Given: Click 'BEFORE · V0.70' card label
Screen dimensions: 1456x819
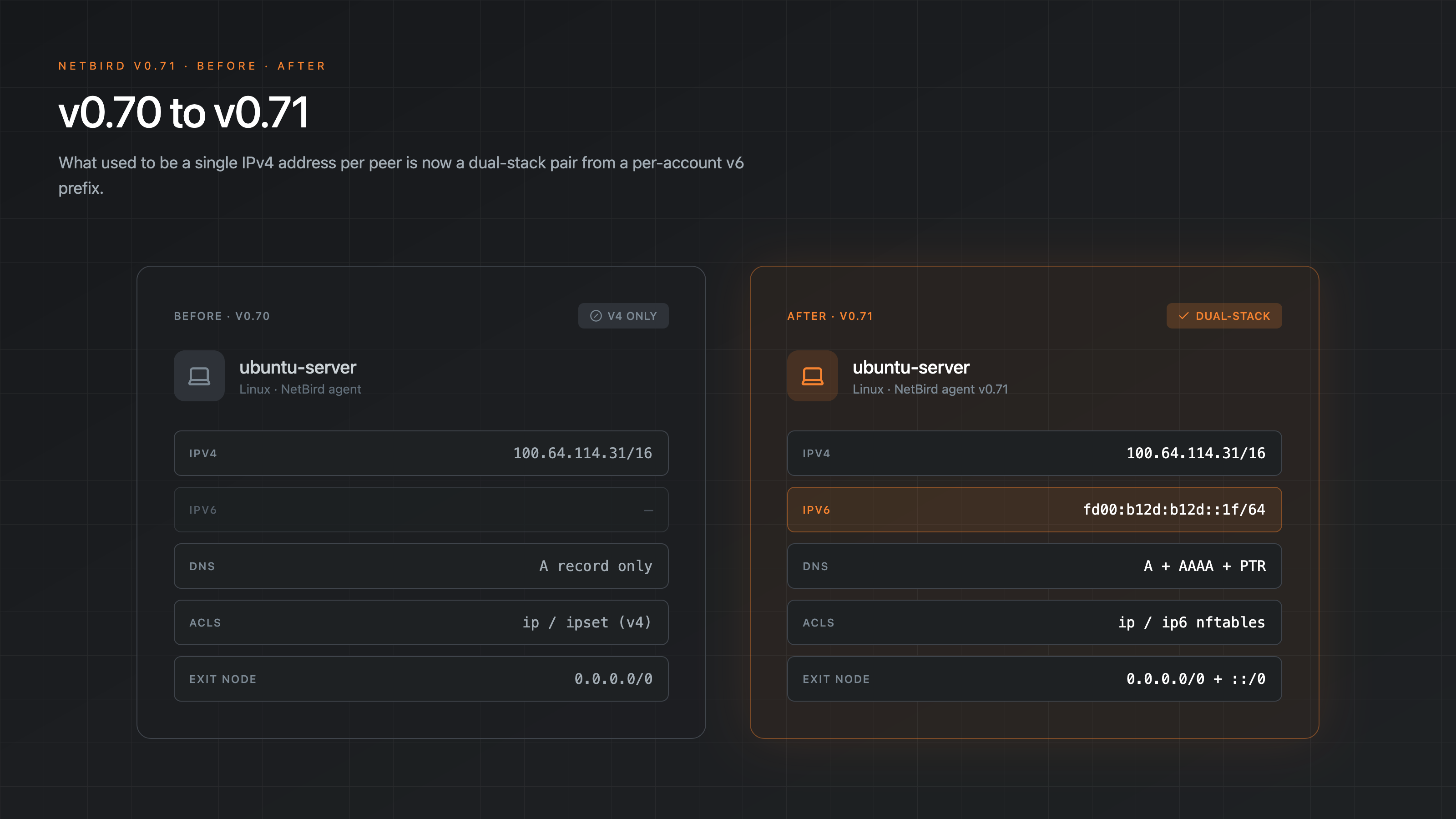Looking at the screenshot, I should [222, 316].
